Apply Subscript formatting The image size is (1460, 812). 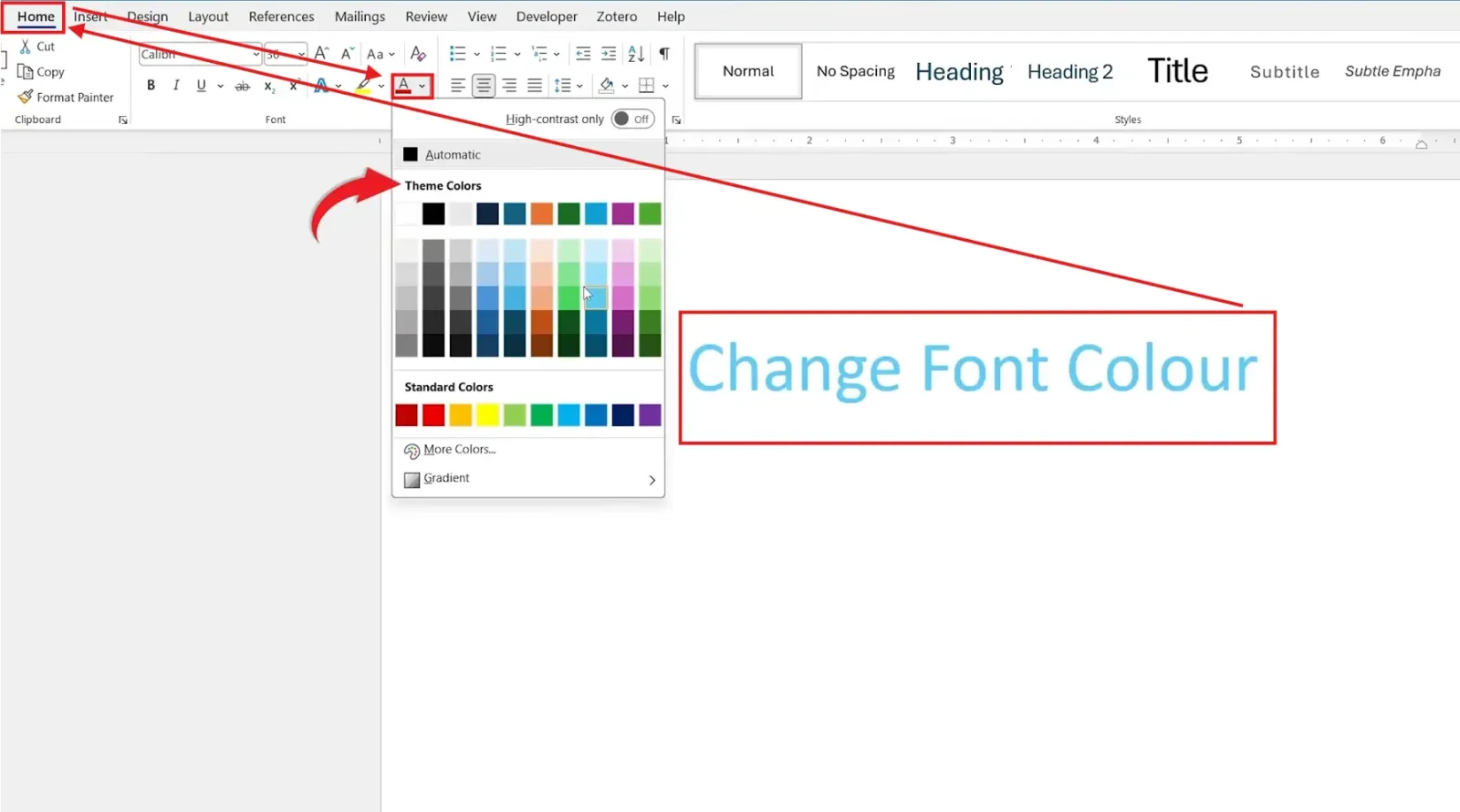coord(269,87)
